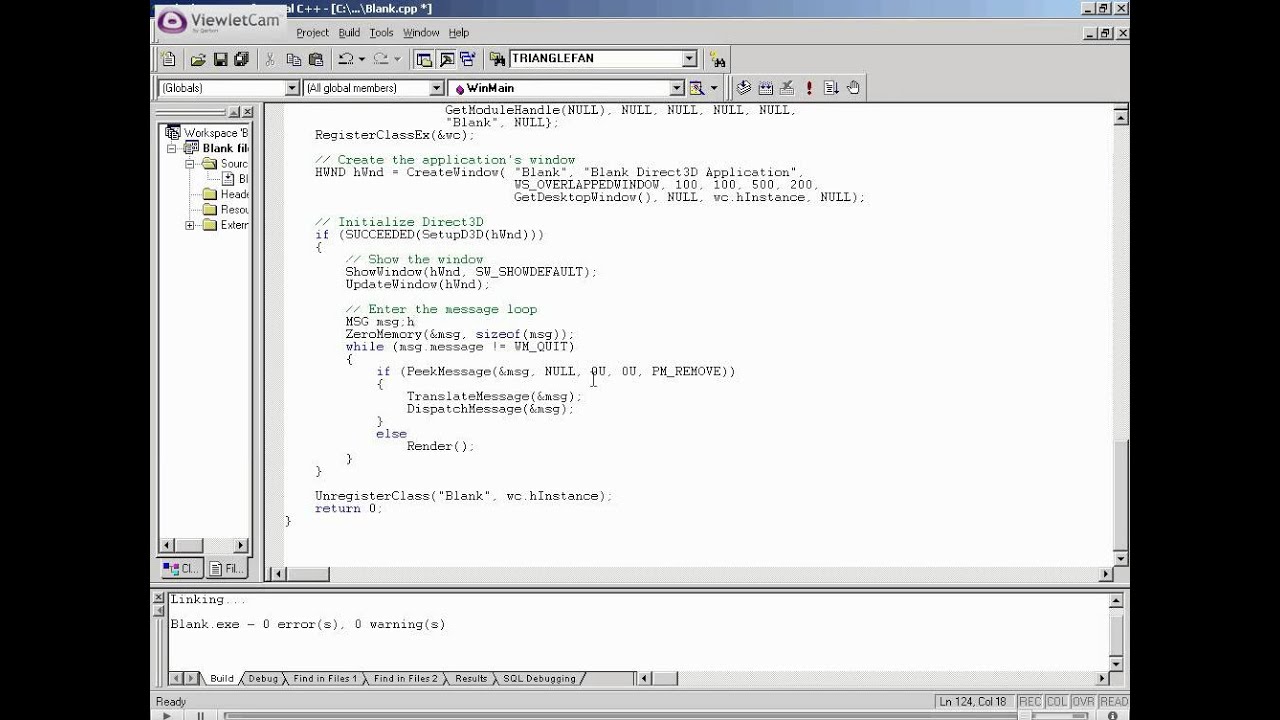The height and width of the screenshot is (720, 1280).
Task: Cut selection with the scissors icon
Action: [269, 59]
